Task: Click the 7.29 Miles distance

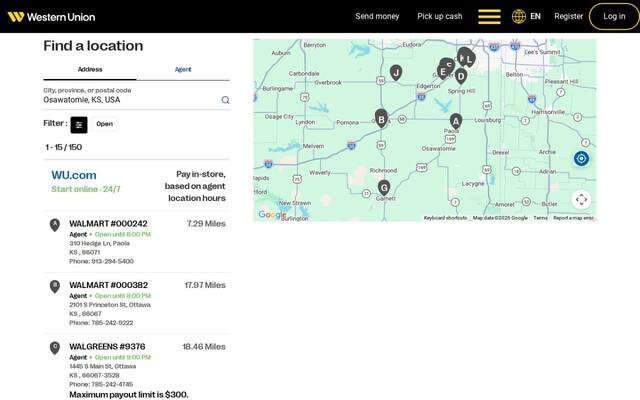Action: [x=206, y=224]
